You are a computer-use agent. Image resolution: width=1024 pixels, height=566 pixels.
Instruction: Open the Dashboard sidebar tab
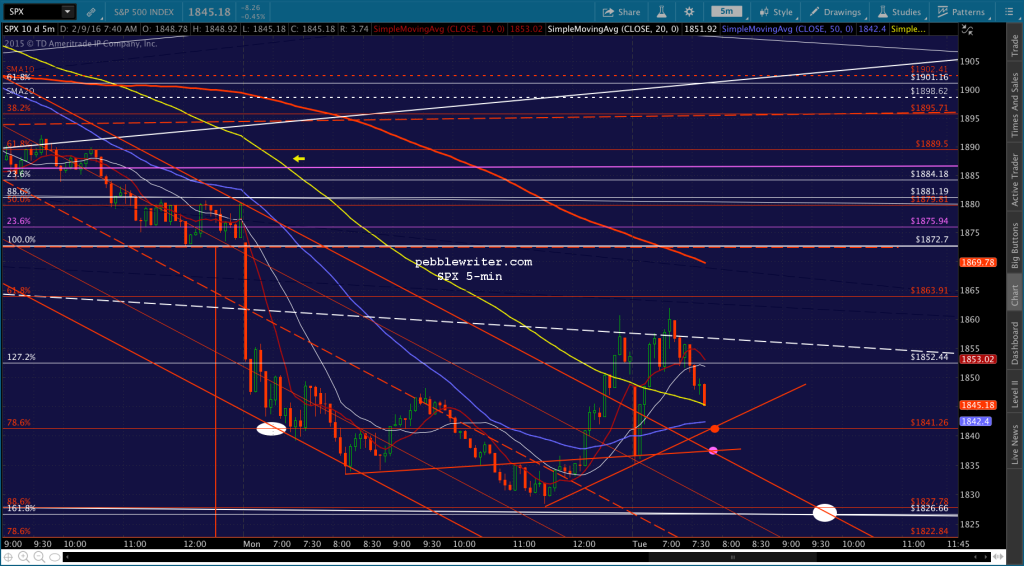(x=1014, y=343)
